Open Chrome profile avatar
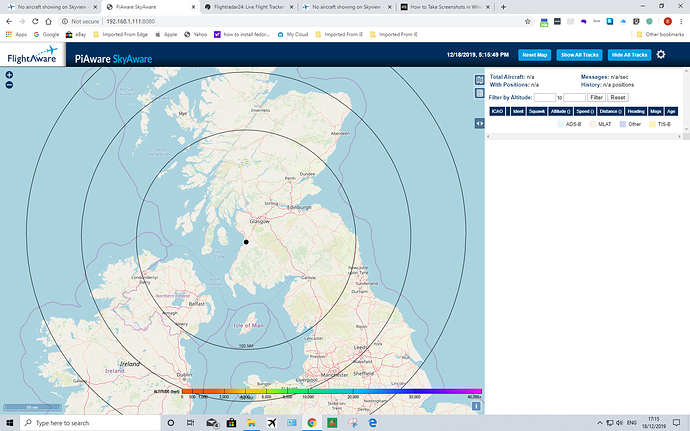Image resolution: width=690 pixels, height=431 pixels. pyautogui.click(x=667, y=21)
